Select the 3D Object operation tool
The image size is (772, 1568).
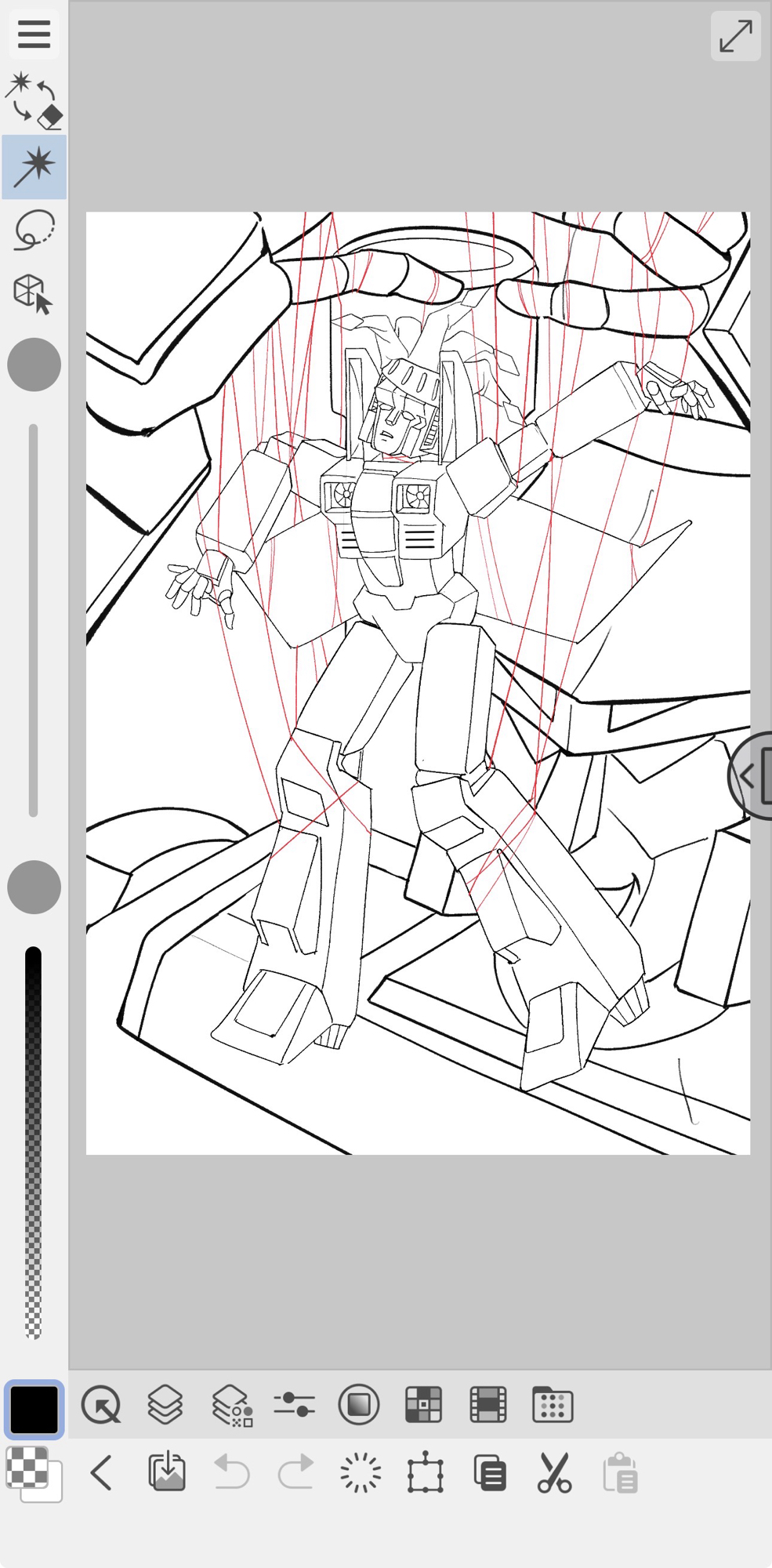click(33, 294)
